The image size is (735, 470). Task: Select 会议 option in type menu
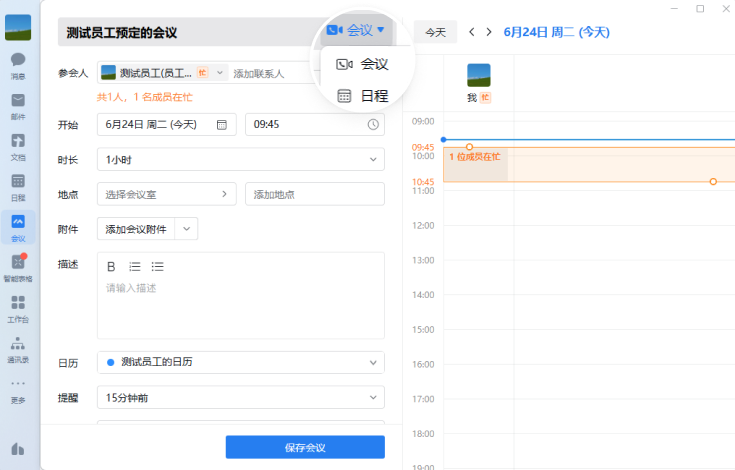362,64
